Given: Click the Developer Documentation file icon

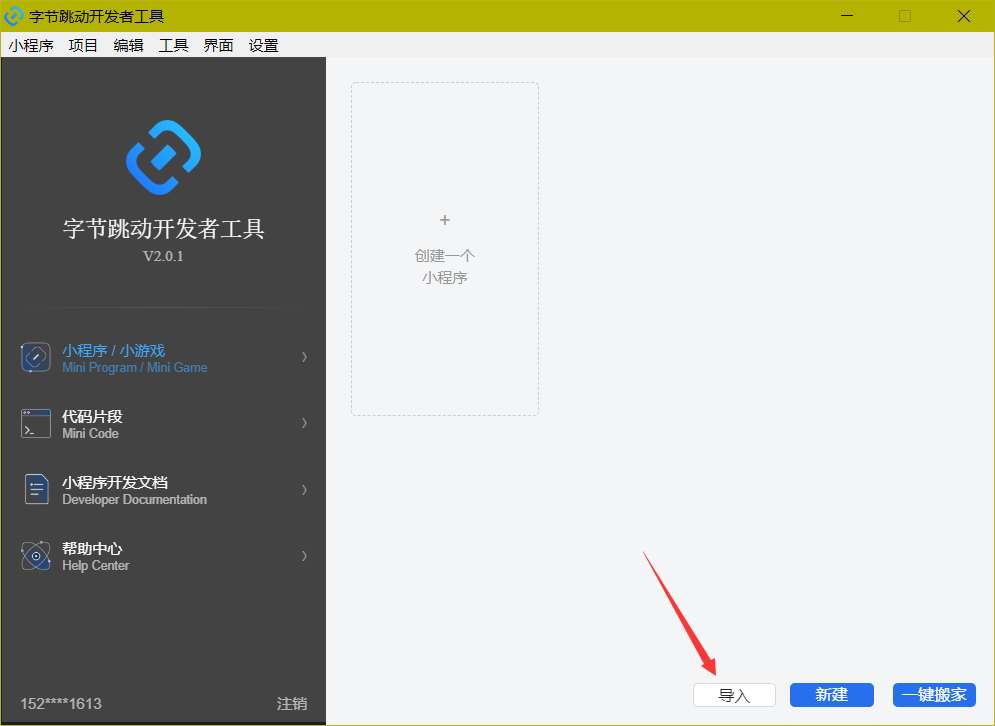Looking at the screenshot, I should point(36,489).
